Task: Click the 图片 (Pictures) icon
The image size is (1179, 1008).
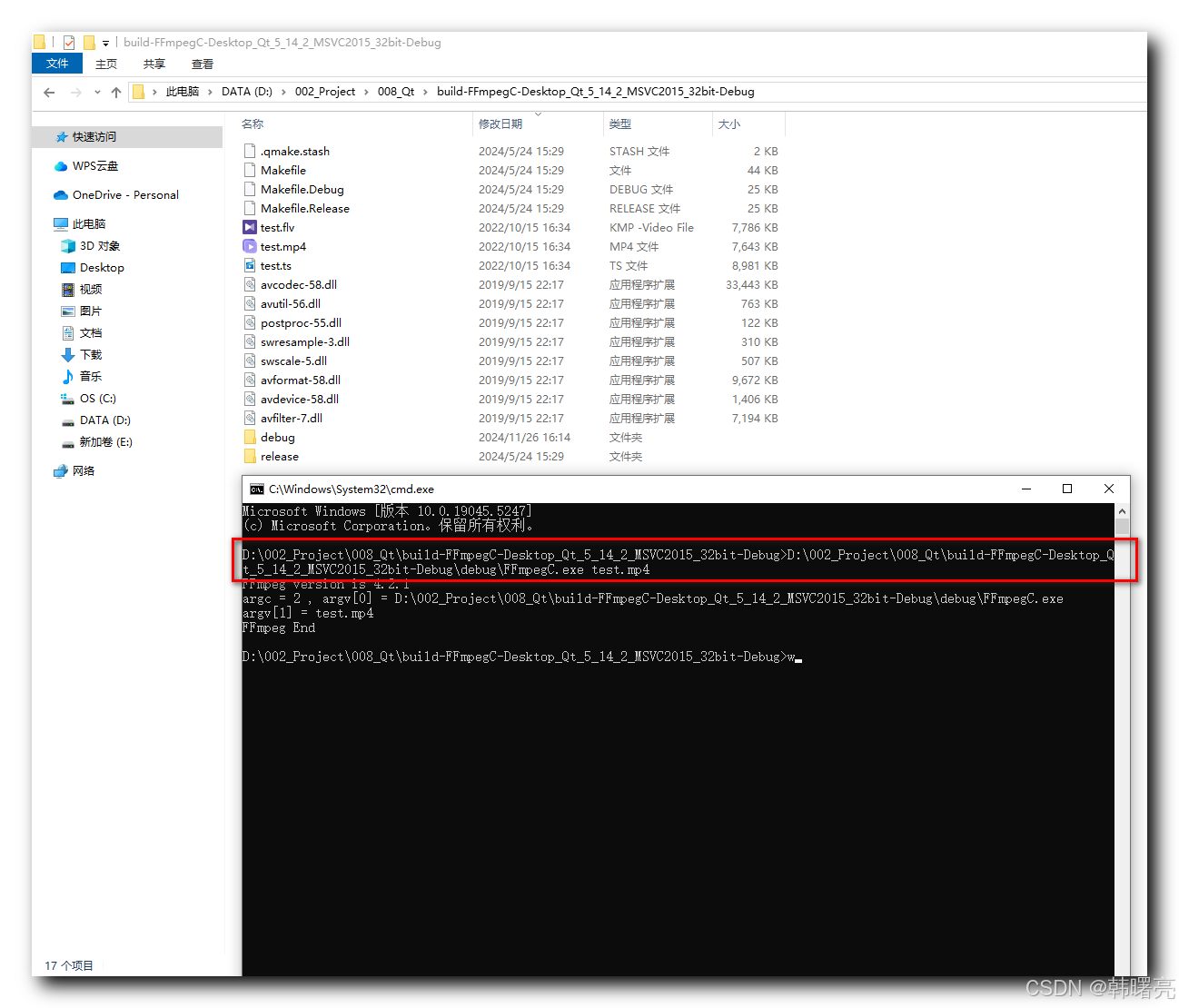Action: [x=68, y=311]
